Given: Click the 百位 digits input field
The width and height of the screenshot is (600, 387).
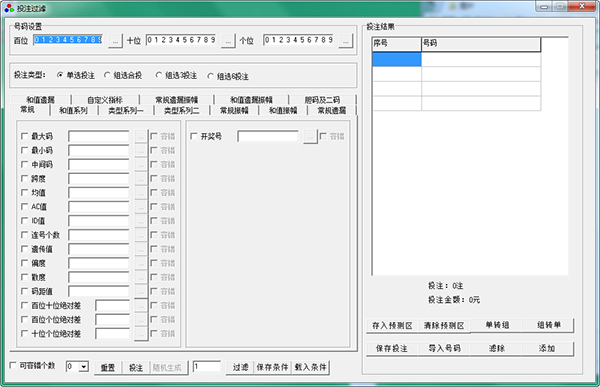Looking at the screenshot, I should tap(68, 40).
